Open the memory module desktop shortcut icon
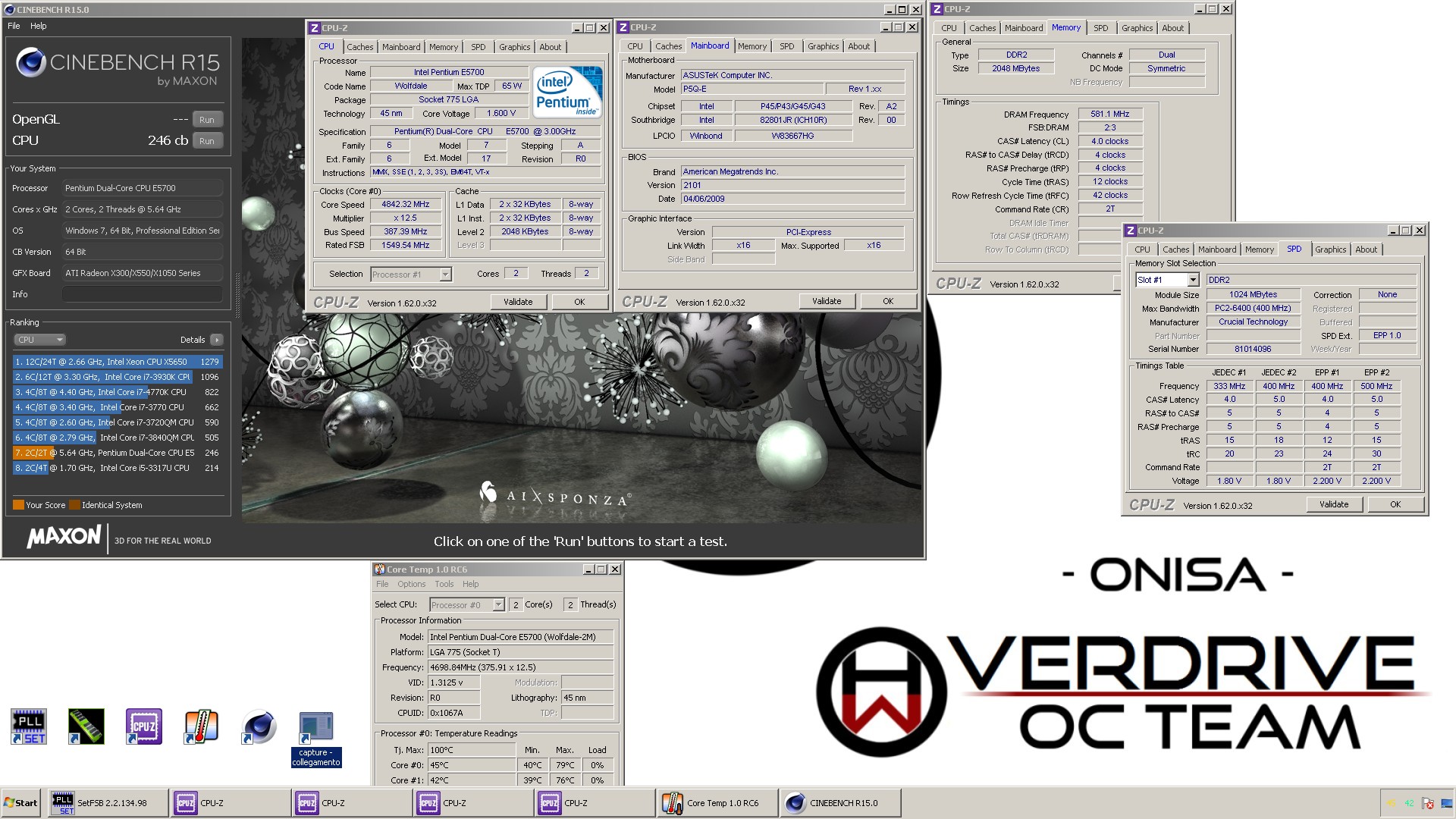1456x819 pixels. pyautogui.click(x=86, y=726)
